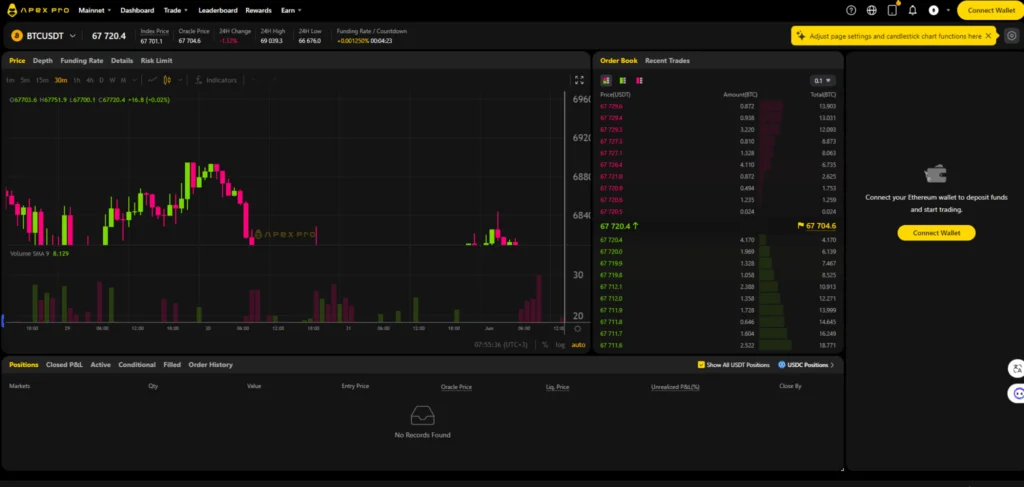The image size is (1024, 487).
Task: Toggle percent scale on chart
Action: coord(545,345)
